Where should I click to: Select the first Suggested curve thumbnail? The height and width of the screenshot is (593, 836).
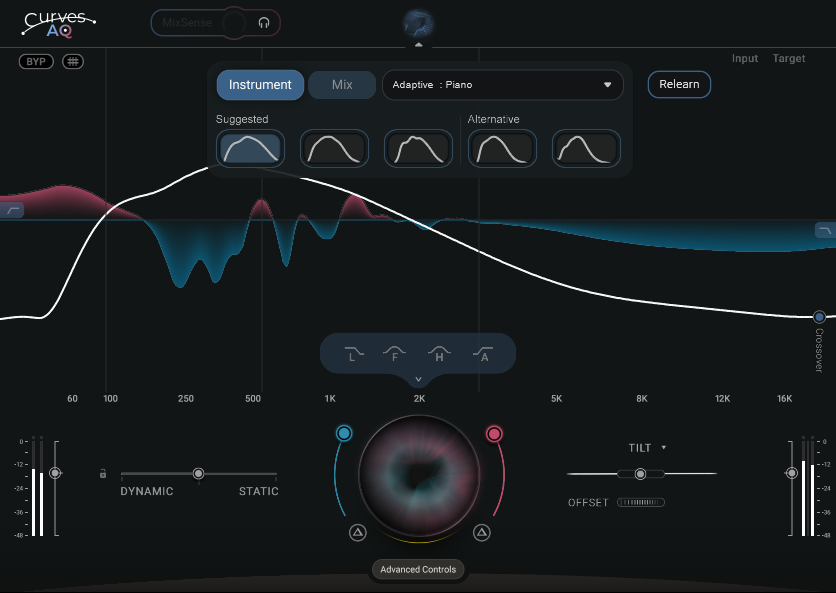(250, 149)
